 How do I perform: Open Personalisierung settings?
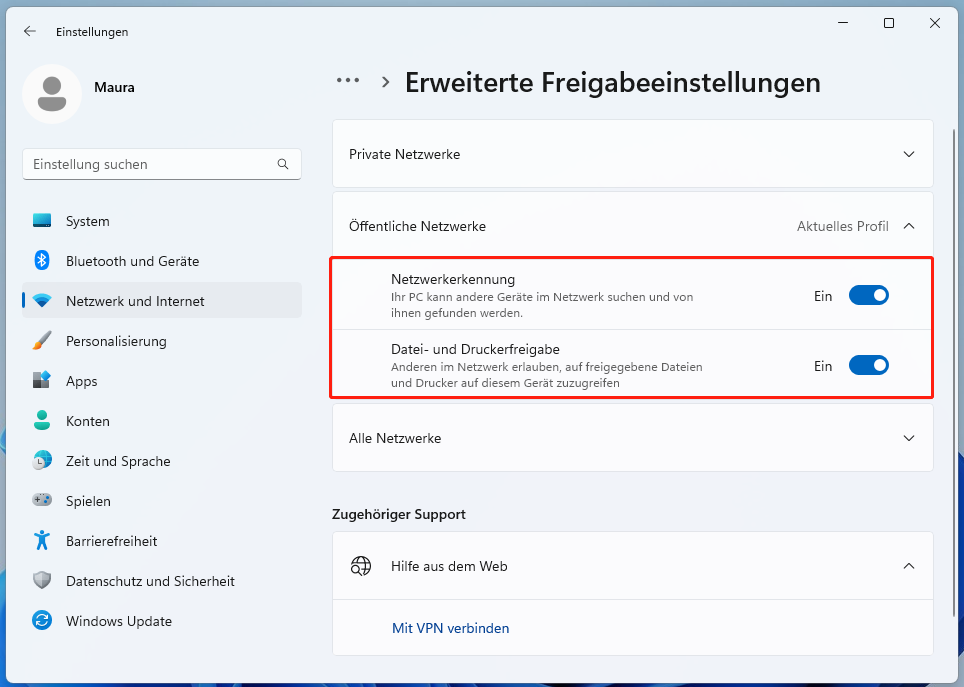coord(44,341)
